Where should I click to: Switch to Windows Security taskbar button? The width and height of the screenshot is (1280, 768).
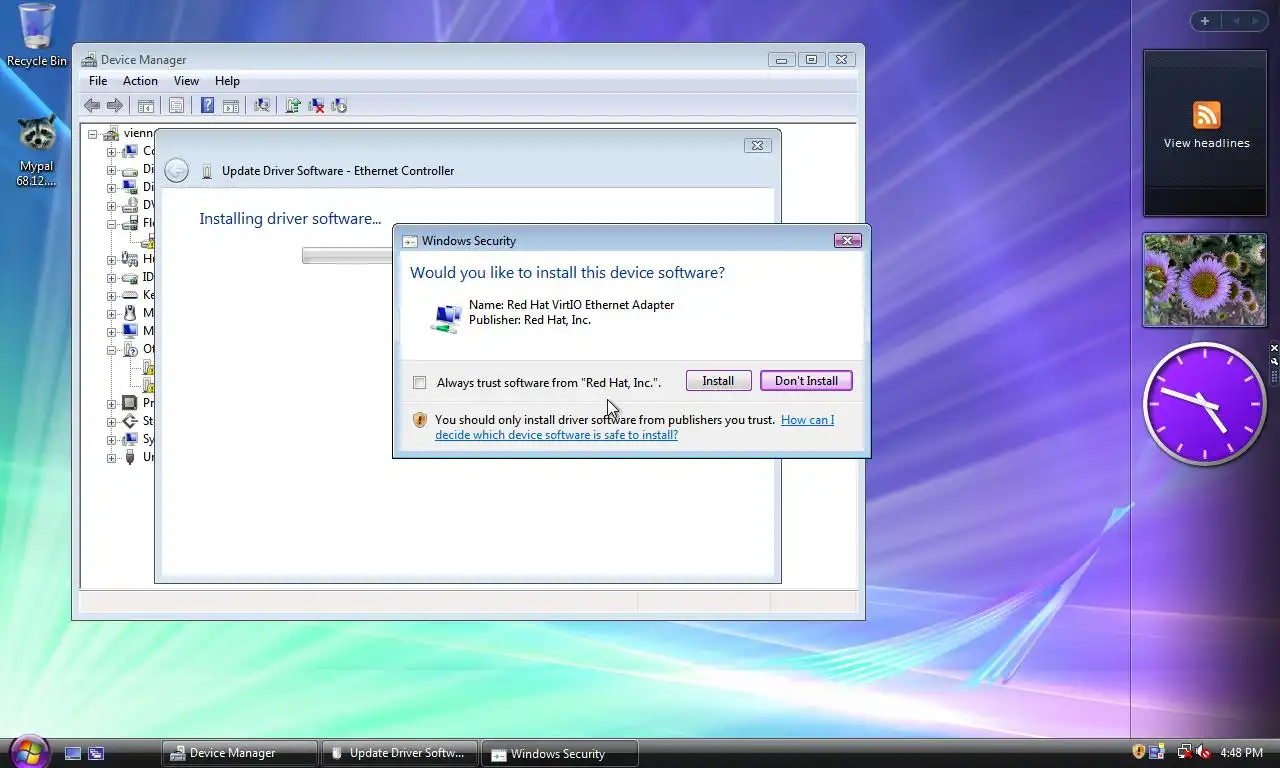(560, 753)
